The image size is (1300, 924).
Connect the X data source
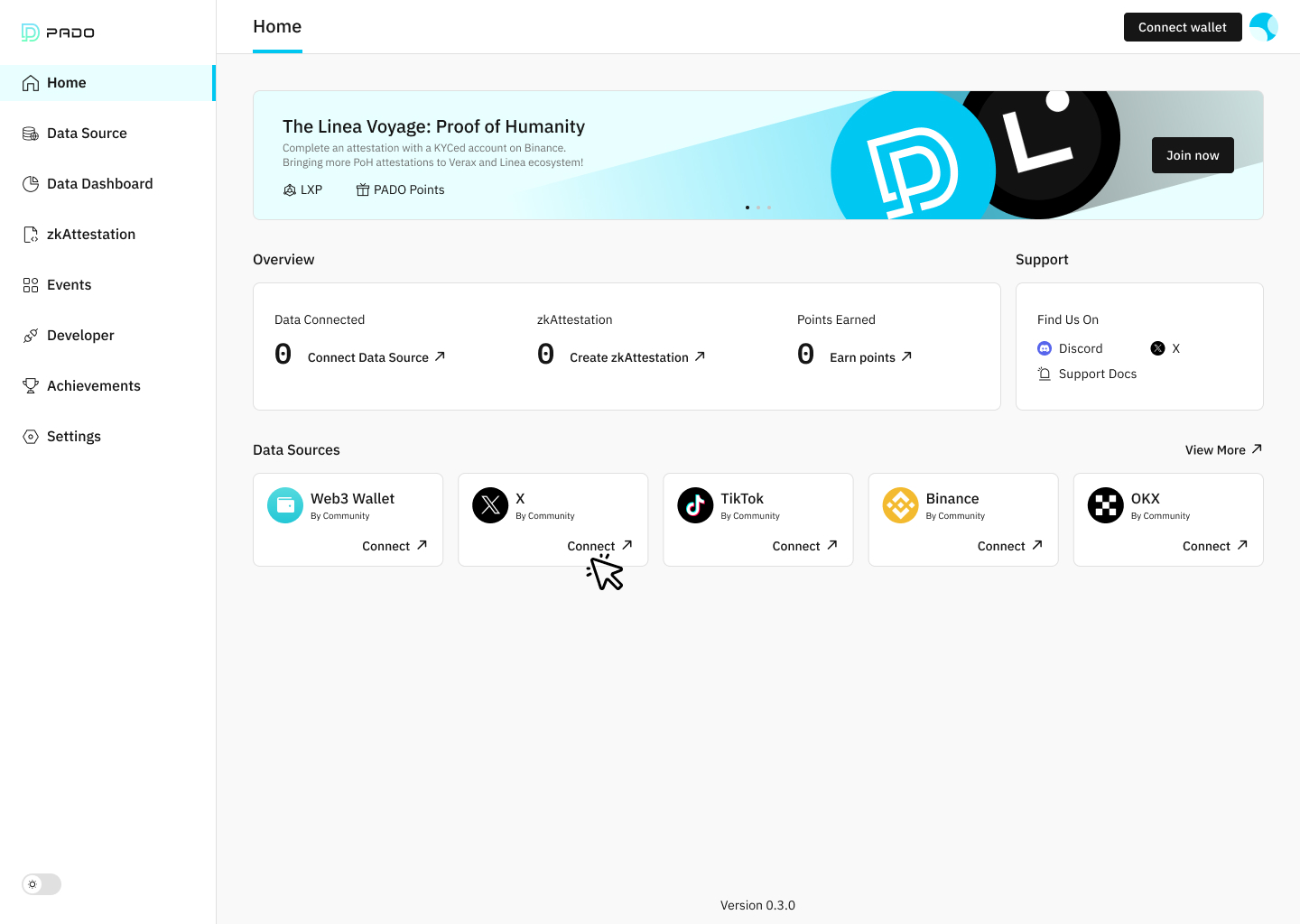point(600,546)
